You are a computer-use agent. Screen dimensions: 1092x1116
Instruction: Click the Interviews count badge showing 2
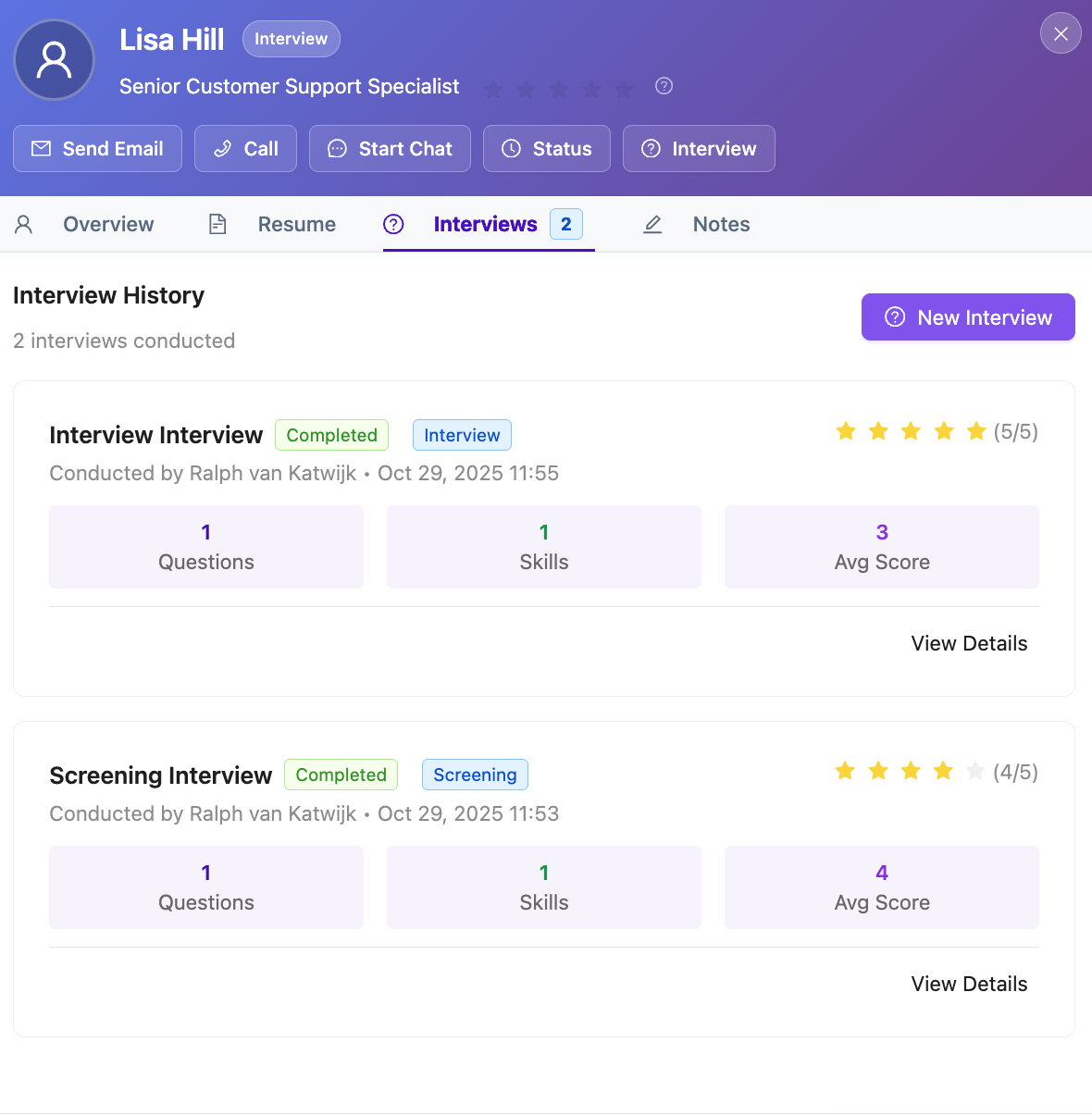point(566,224)
